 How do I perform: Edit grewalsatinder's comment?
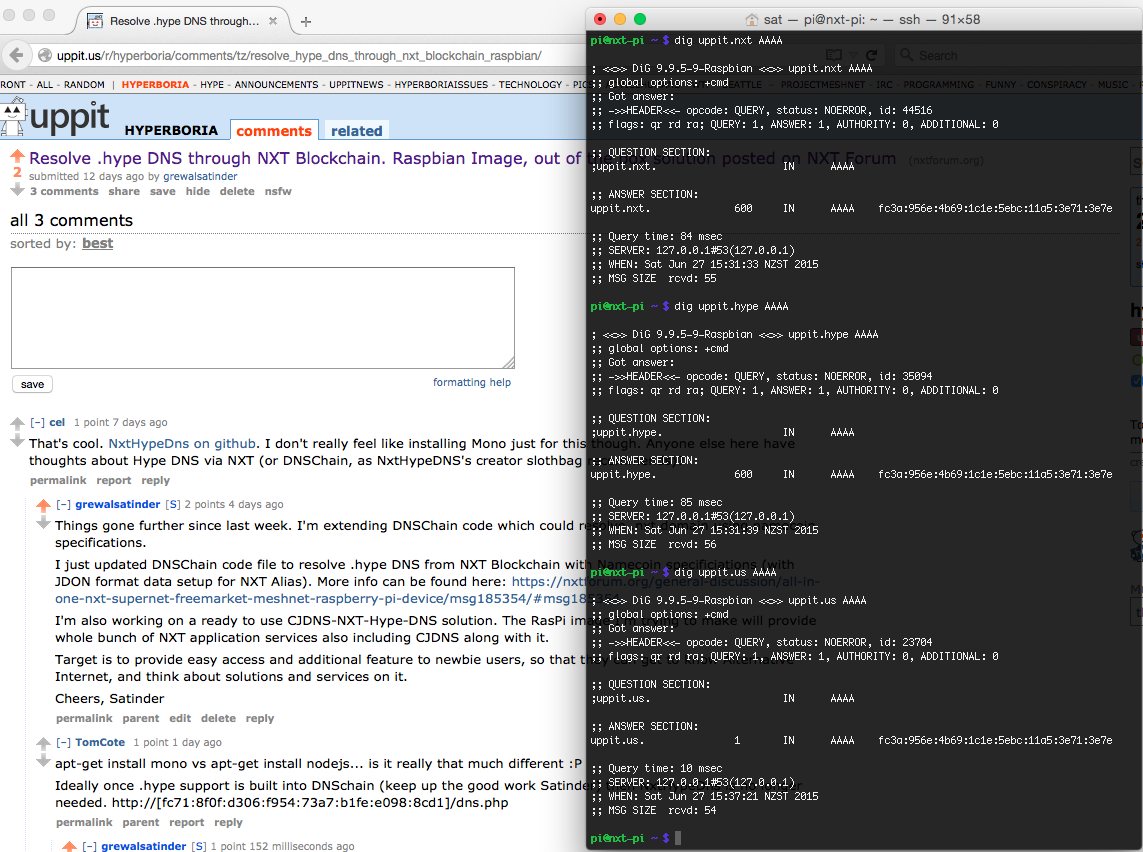tap(180, 718)
